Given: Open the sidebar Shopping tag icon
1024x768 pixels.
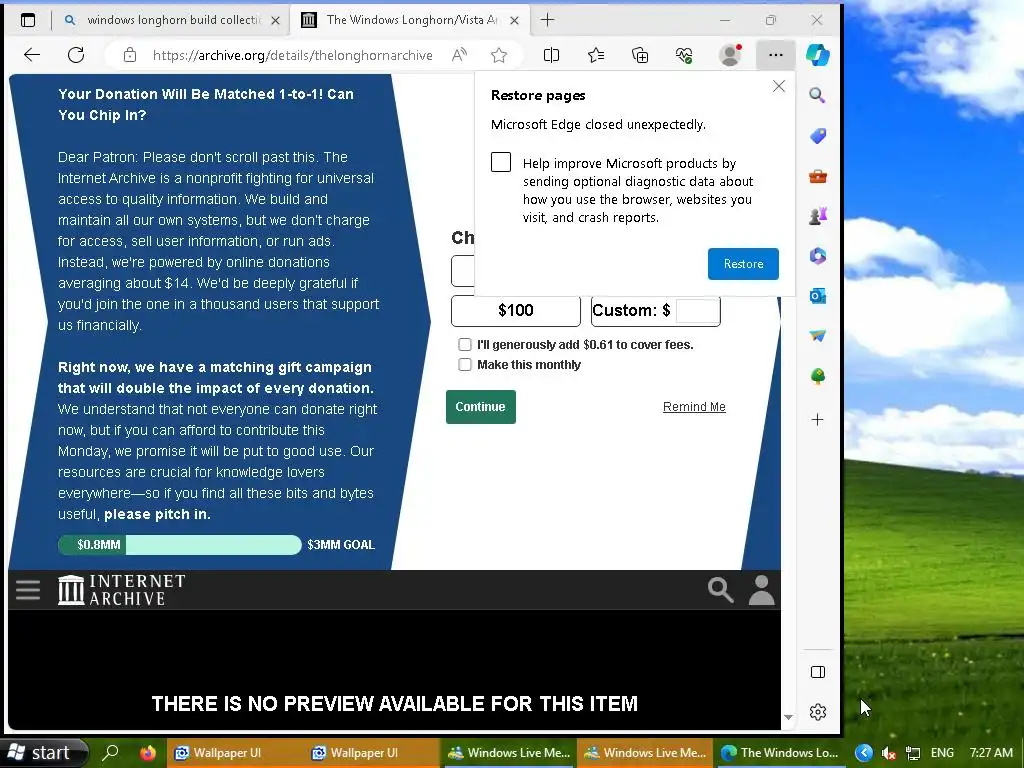Looking at the screenshot, I should [x=818, y=136].
